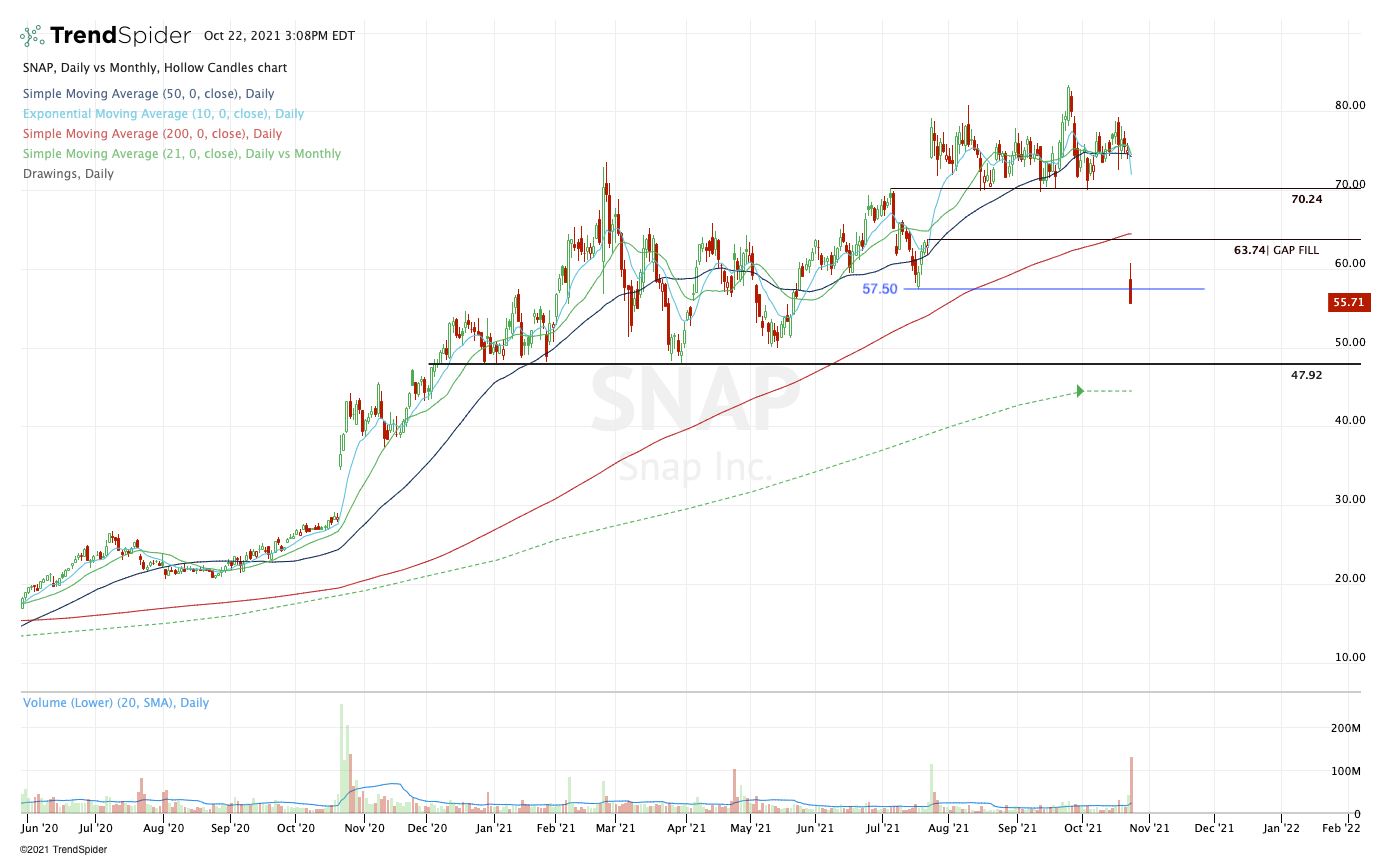Viewport: 1391px width, 859px height.
Task: Click the Sep '20 date axis label
Action: tap(230, 827)
